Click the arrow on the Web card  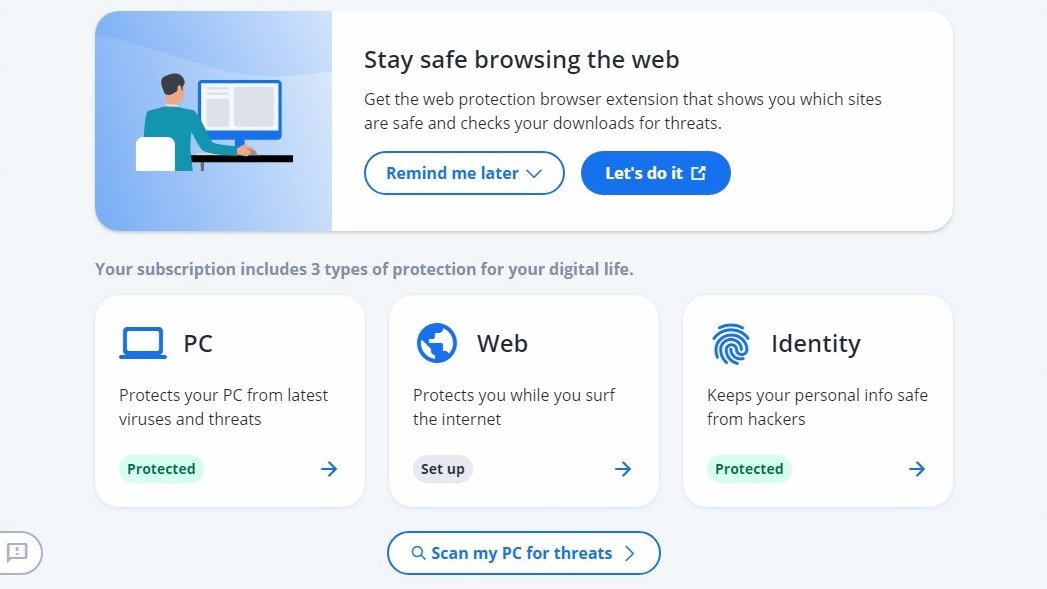click(623, 468)
